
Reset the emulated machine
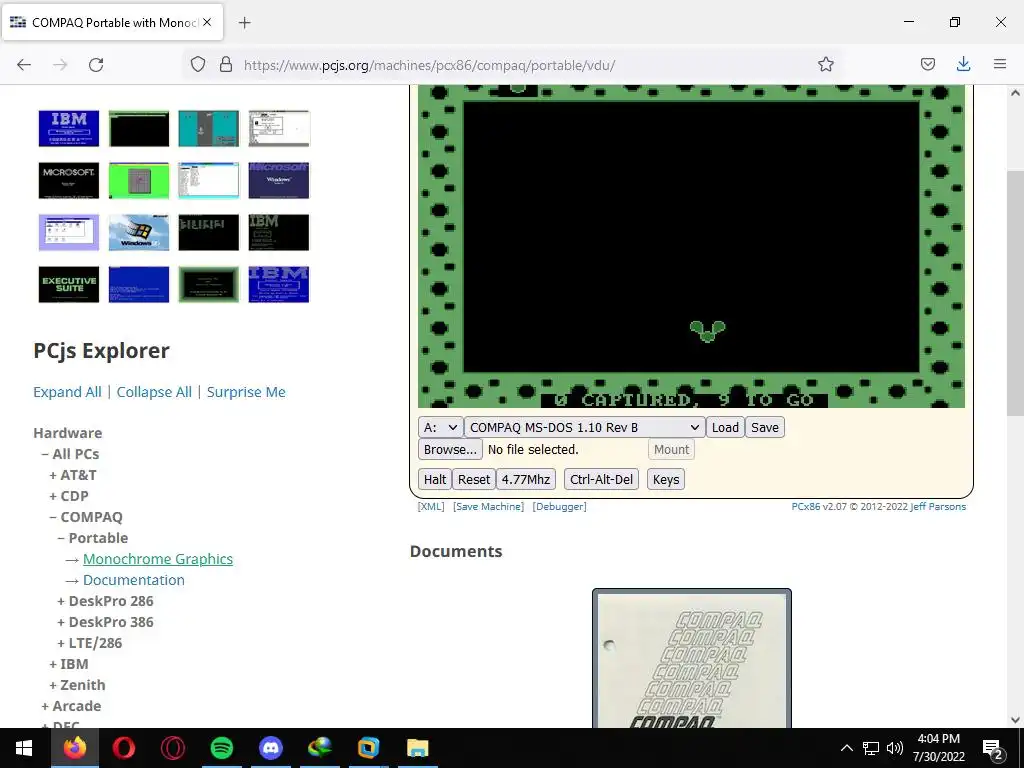[473, 479]
